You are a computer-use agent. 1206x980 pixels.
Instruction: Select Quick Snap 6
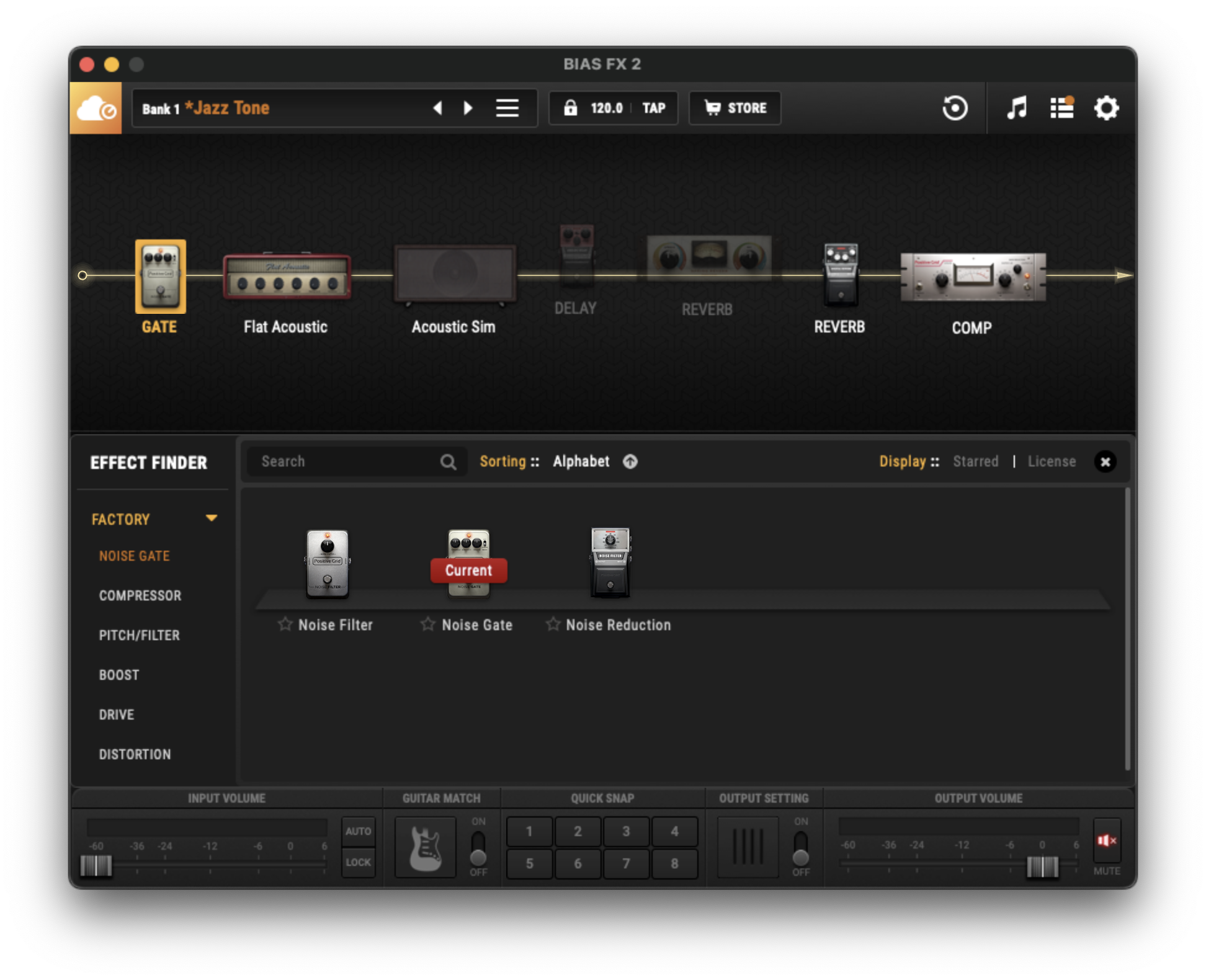click(x=578, y=863)
